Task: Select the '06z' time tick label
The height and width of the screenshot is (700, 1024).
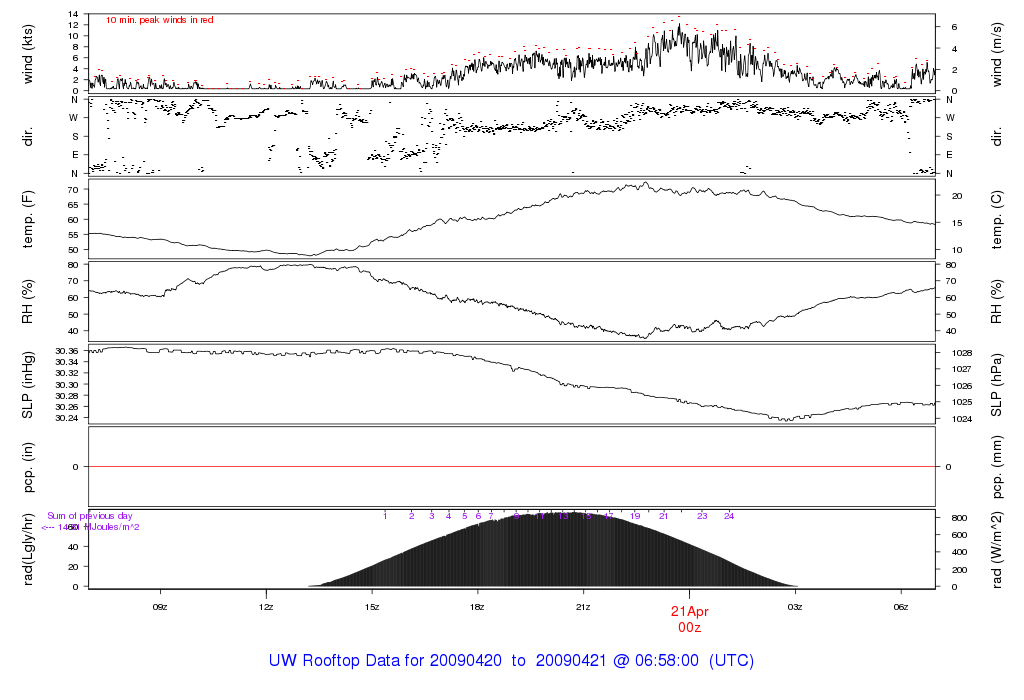Action: 901,607
